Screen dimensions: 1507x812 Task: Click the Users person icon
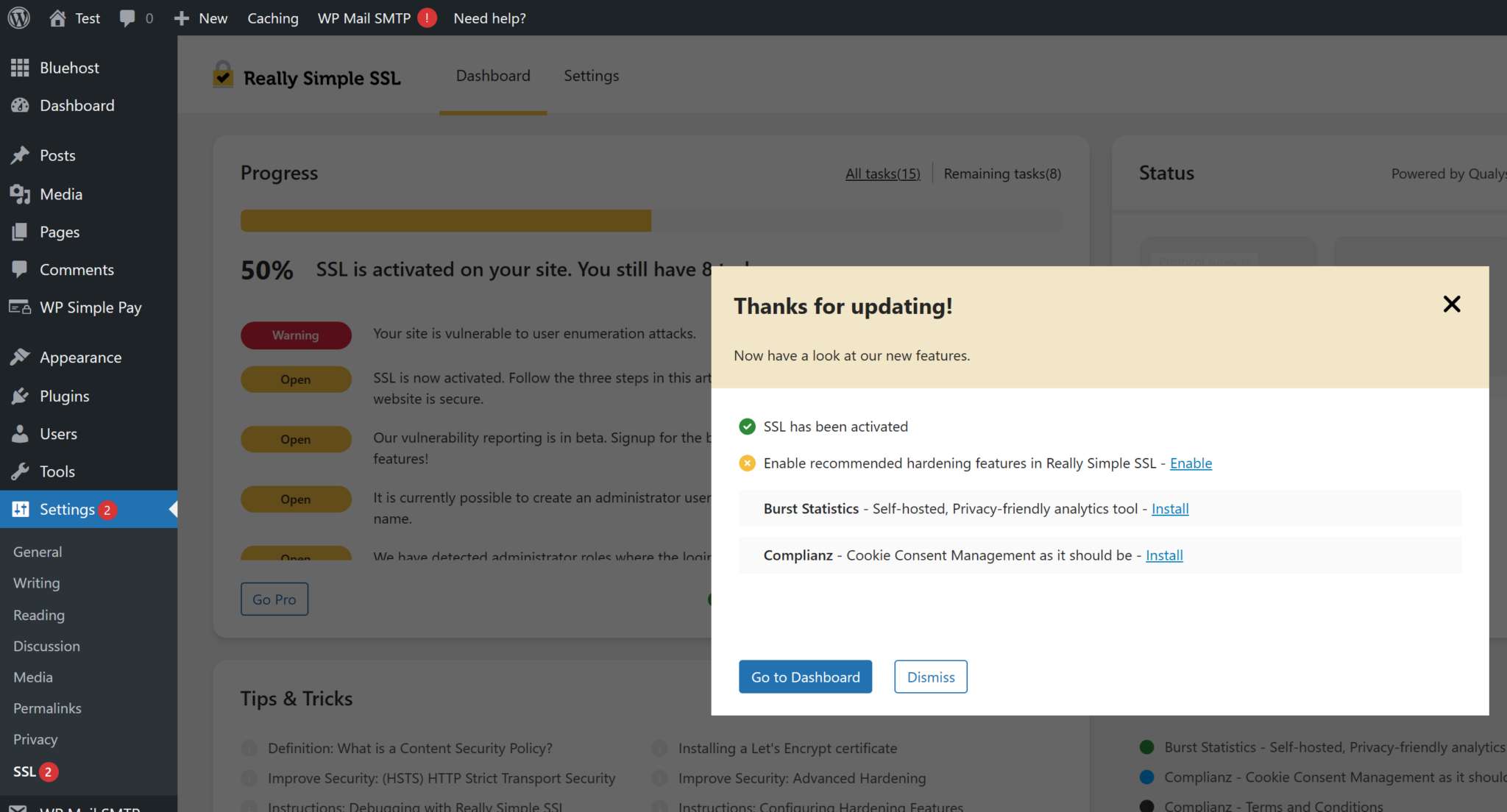coord(20,434)
